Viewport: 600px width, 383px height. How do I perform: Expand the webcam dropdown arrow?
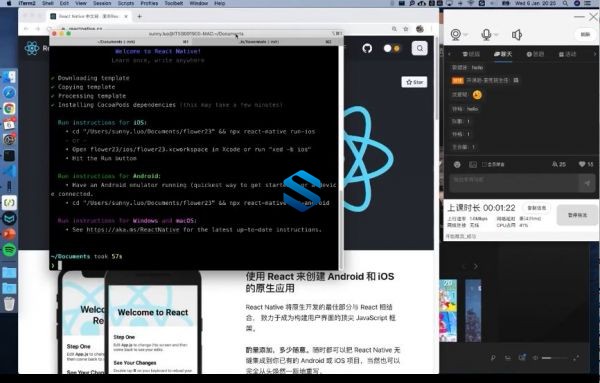coord(466,35)
